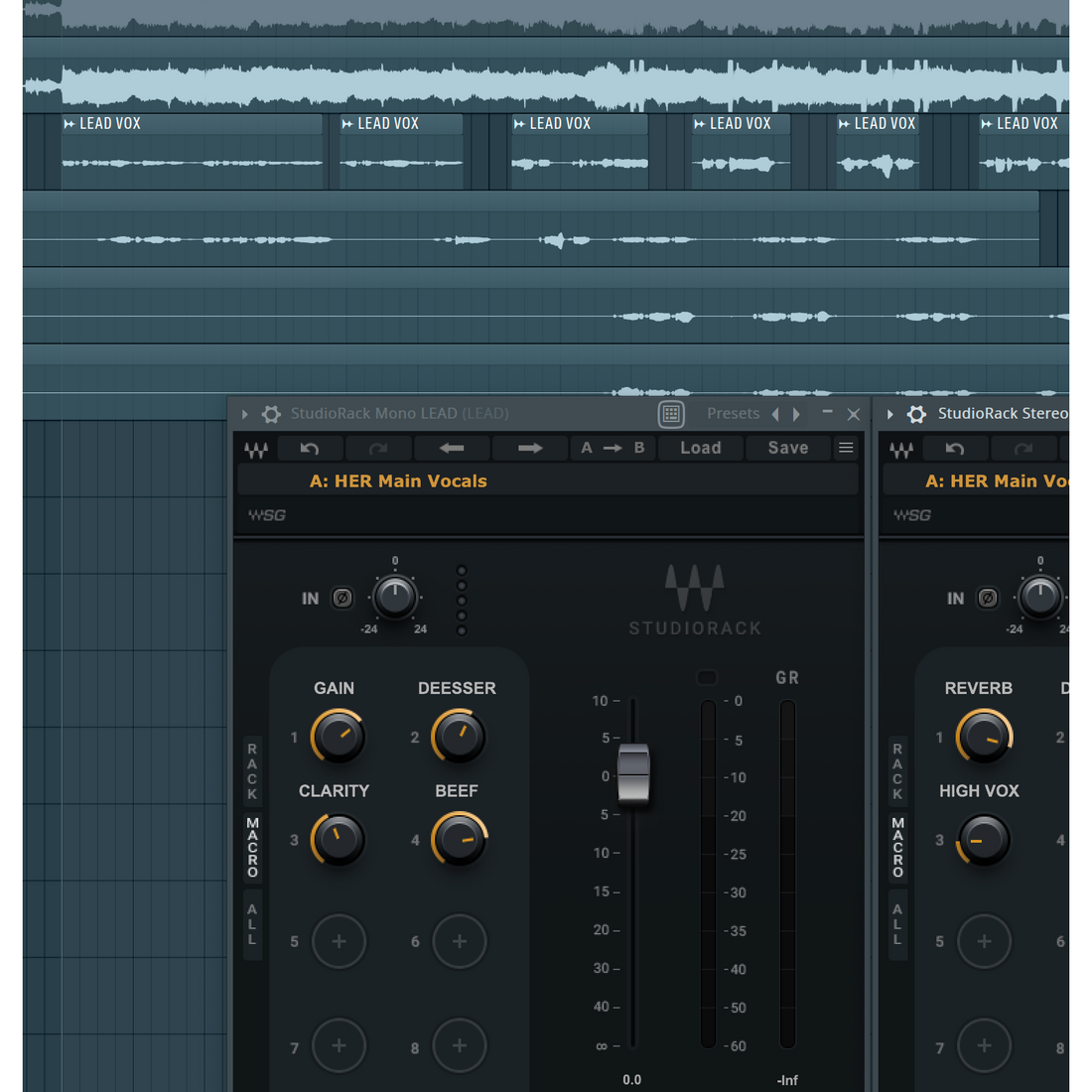Click the WSG logo in StudioRack Stereo
The width and height of the screenshot is (1092, 1092).
tap(911, 515)
